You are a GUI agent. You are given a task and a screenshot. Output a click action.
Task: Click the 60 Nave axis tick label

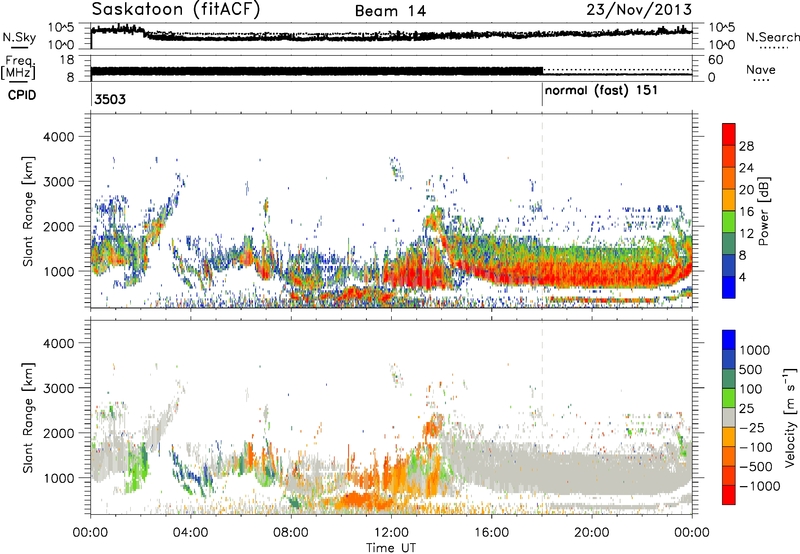[x=716, y=60]
